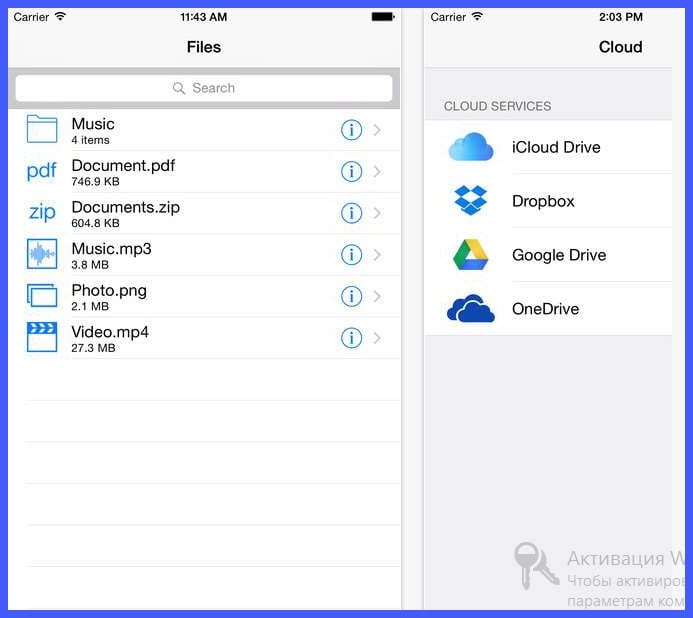This screenshot has height=618, width=693.
Task: Select the iCloud Drive label
Action: [556, 147]
